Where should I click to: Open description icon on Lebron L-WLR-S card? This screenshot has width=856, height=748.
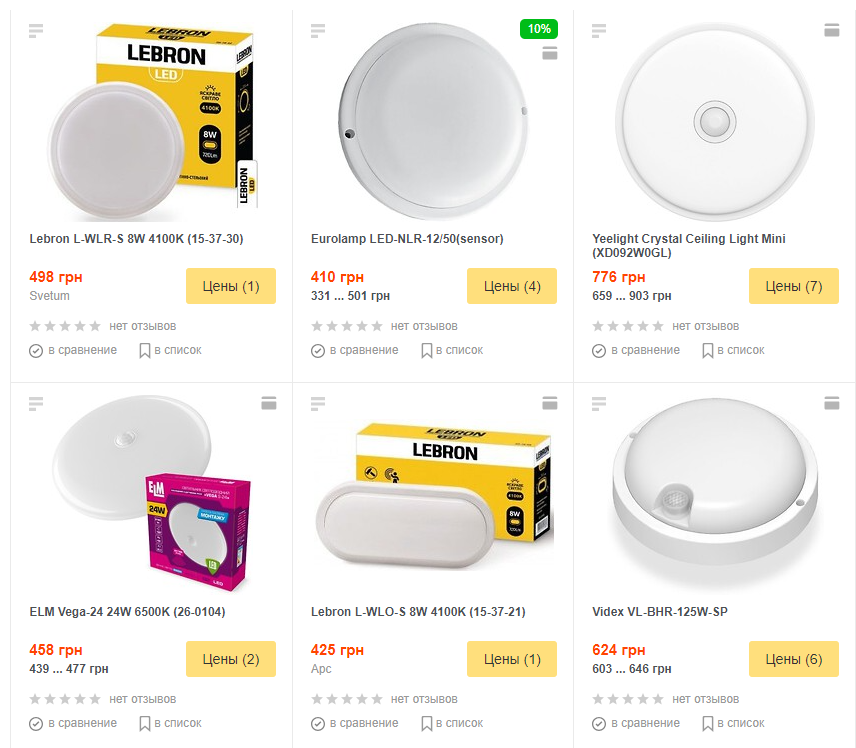point(37,30)
